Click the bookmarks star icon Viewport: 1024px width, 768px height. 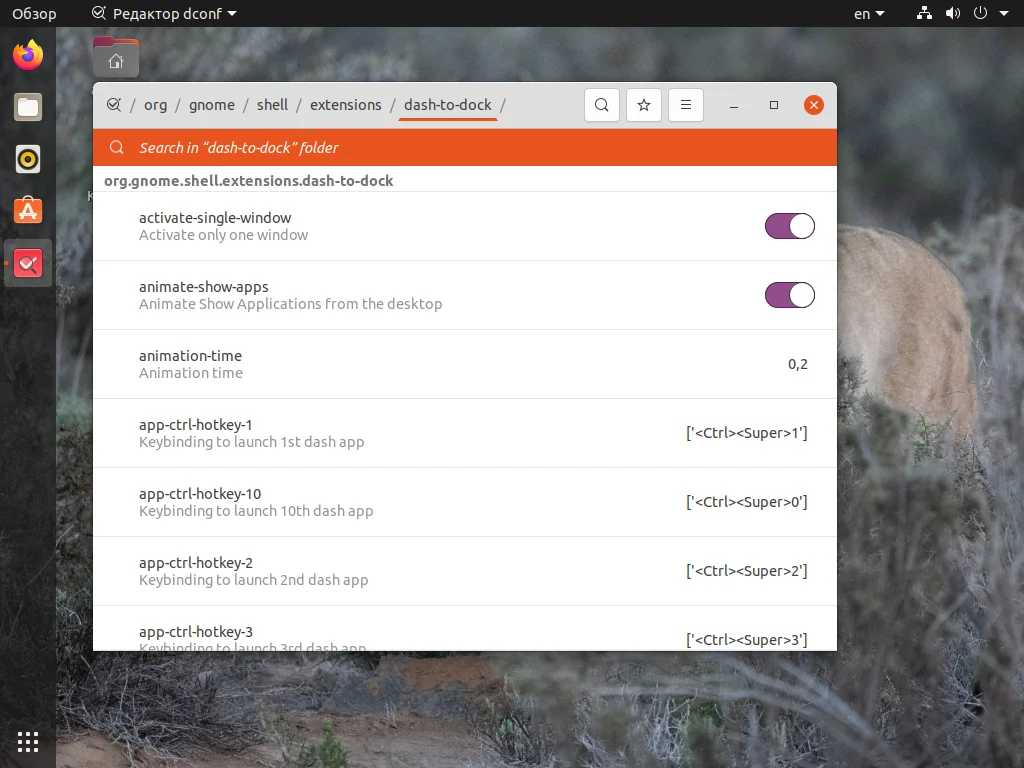point(644,105)
